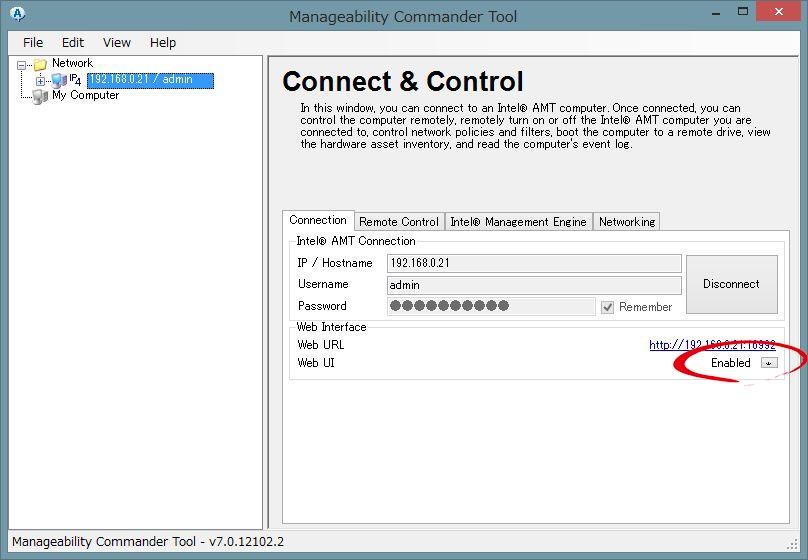This screenshot has height=560, width=808.
Task: Collapse the Network tree node
Action: click(21, 65)
